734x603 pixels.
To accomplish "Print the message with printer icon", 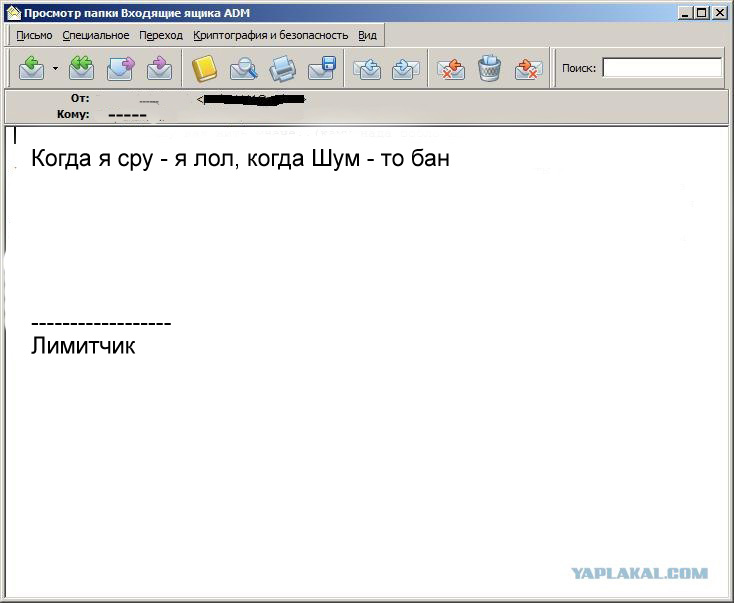I will pos(283,68).
